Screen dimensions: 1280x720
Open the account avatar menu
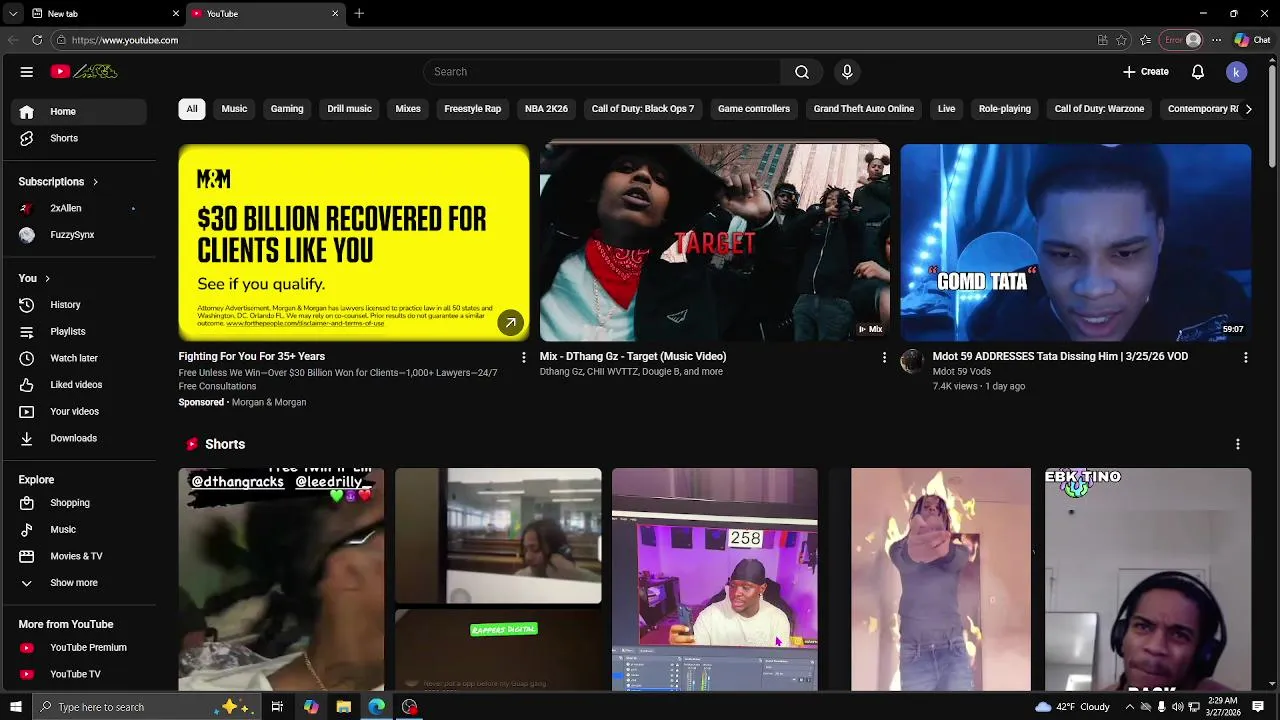pos(1237,72)
